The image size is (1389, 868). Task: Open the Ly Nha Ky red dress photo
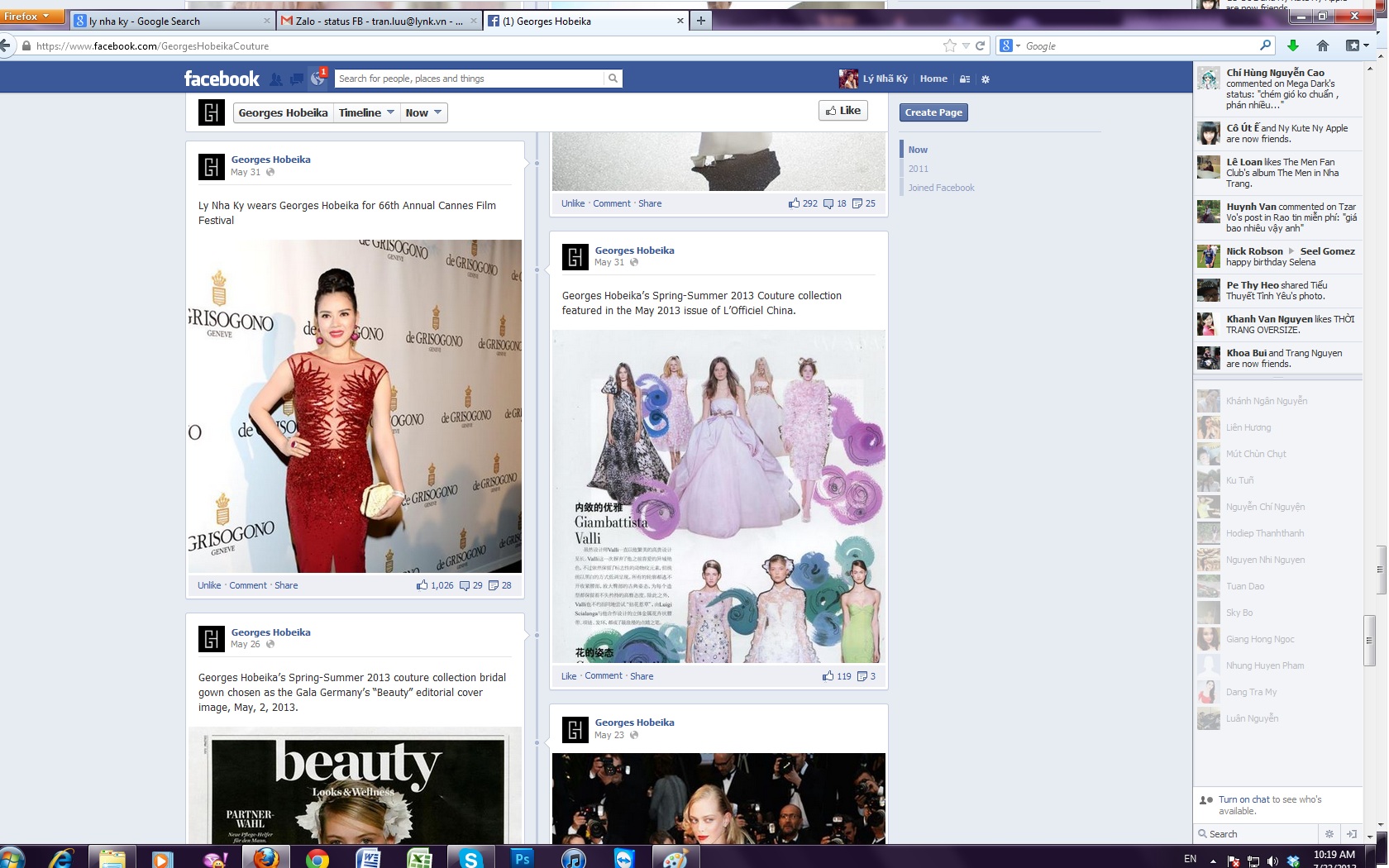356,406
